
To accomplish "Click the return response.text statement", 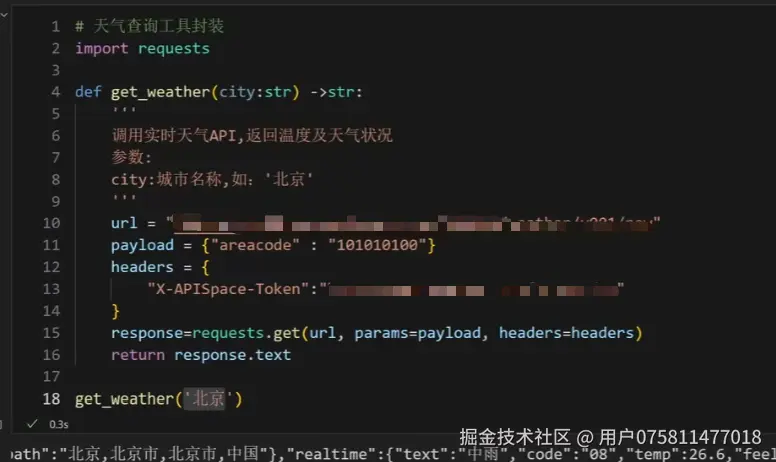I will (x=201, y=355).
